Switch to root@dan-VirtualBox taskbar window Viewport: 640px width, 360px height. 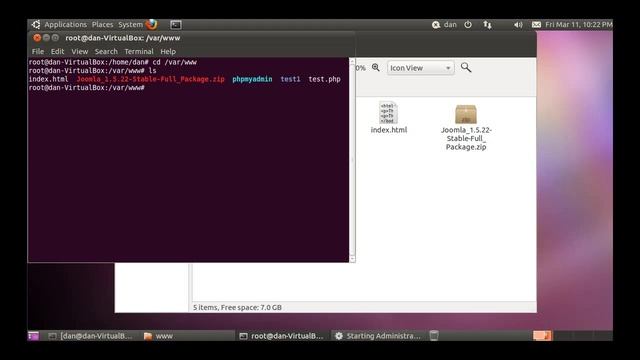pyautogui.click(x=282, y=336)
